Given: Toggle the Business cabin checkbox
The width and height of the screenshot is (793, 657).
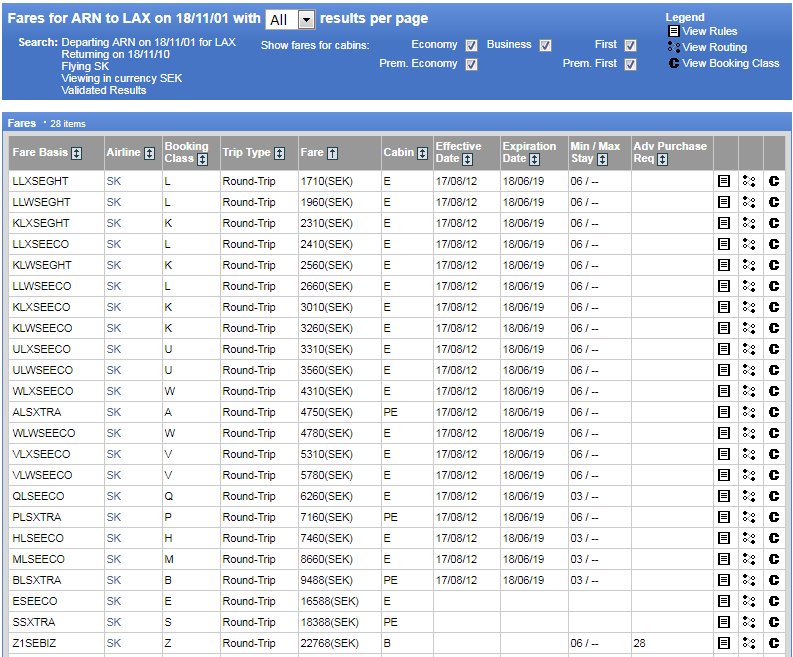Looking at the screenshot, I should 545,45.
